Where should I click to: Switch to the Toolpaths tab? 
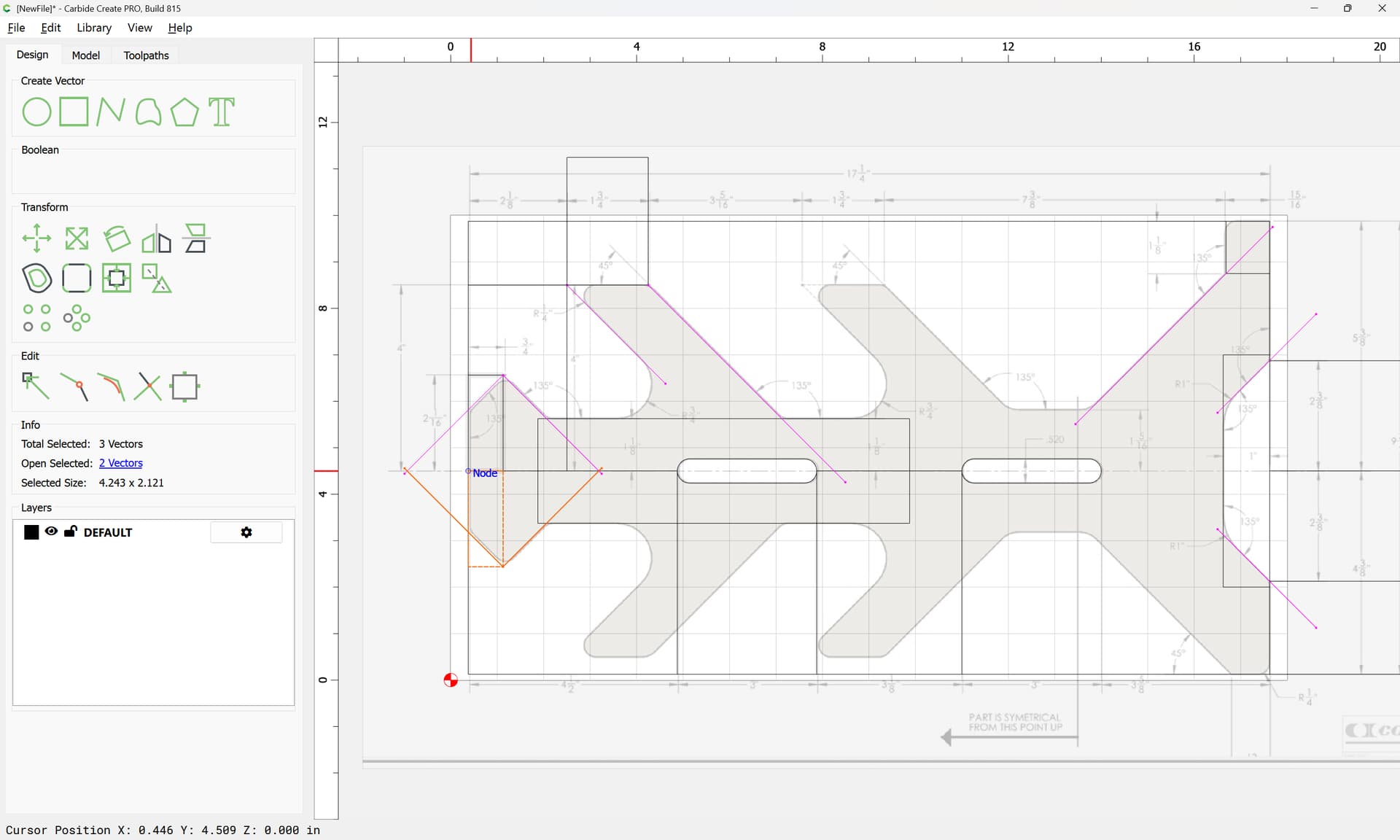146,55
